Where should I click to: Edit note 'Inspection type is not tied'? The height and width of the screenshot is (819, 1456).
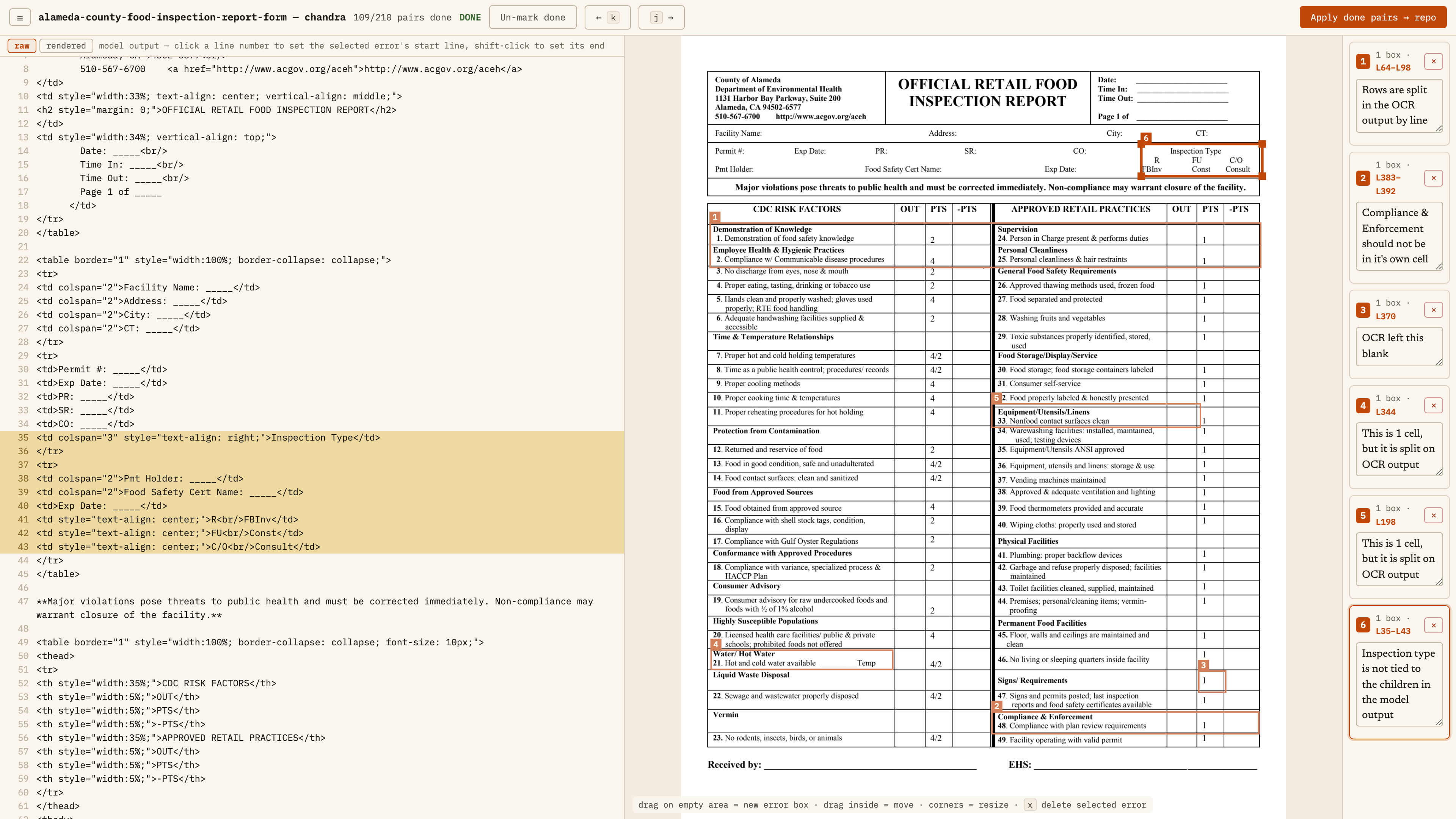[1399, 684]
